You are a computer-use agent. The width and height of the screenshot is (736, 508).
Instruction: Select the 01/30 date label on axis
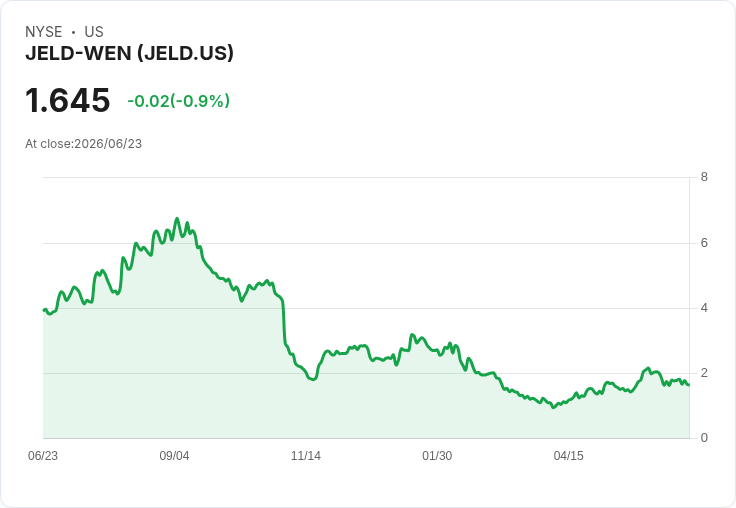pyautogui.click(x=437, y=455)
